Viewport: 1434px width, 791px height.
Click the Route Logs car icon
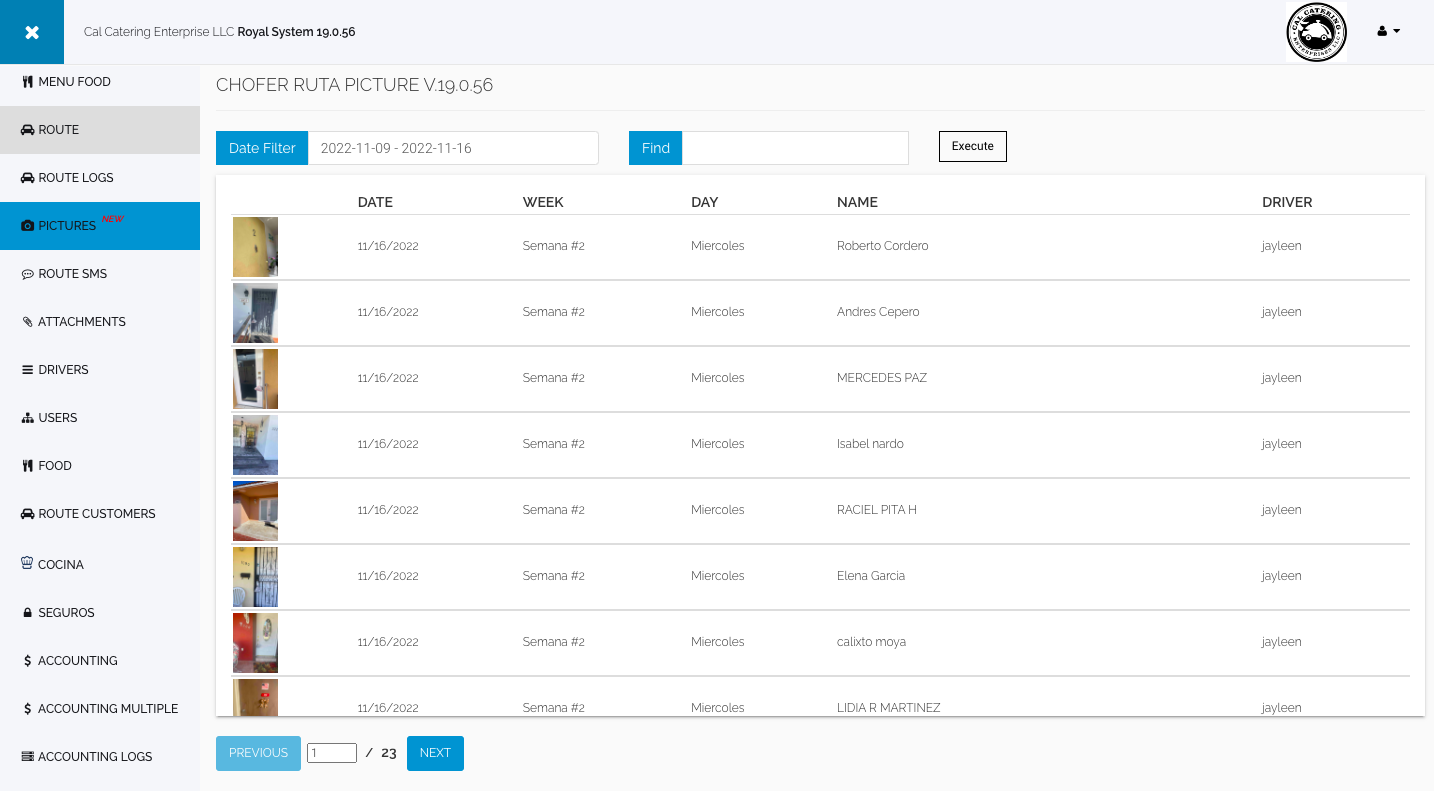[x=27, y=178]
